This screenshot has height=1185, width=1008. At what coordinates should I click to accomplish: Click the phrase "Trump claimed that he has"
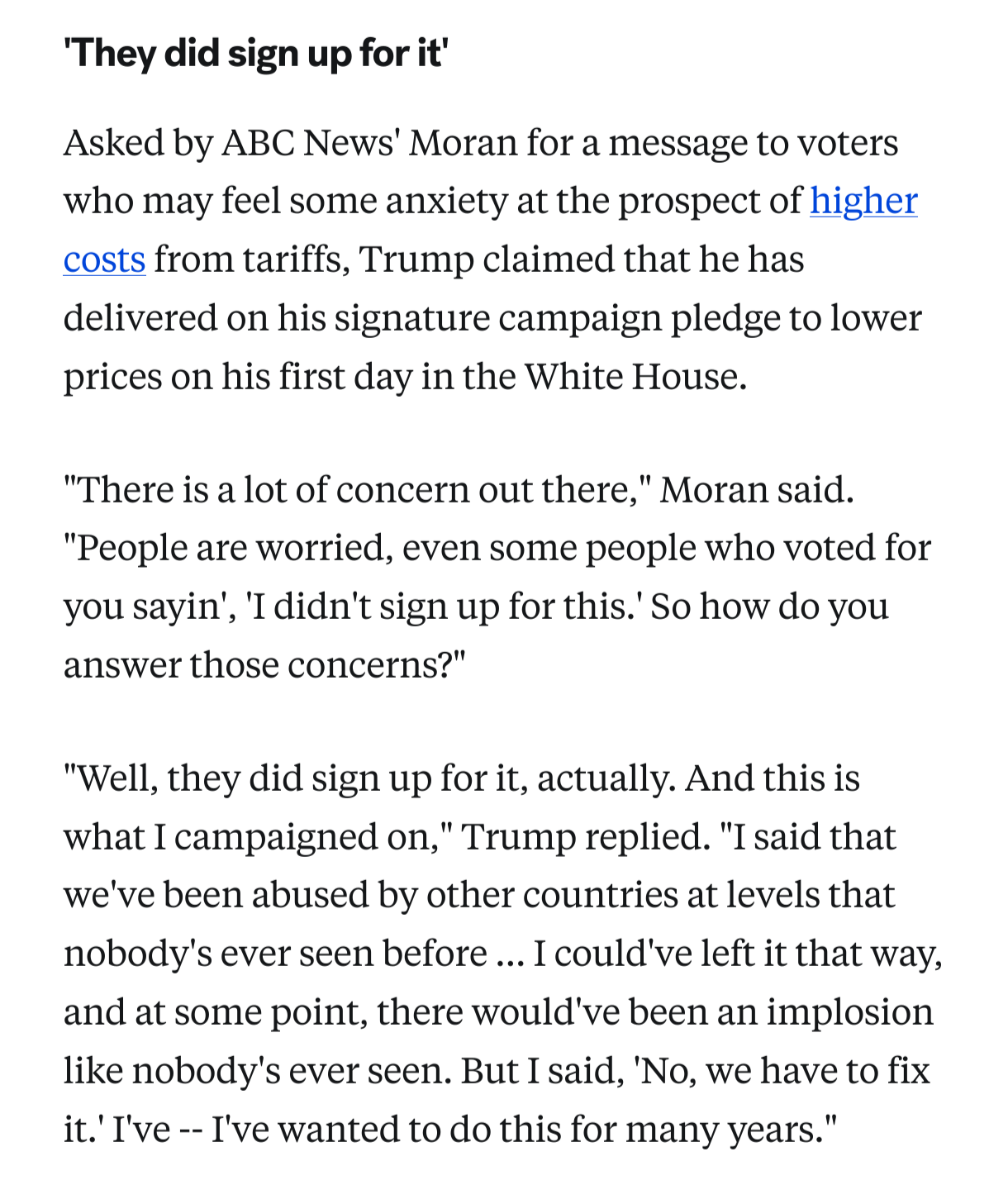(x=581, y=259)
